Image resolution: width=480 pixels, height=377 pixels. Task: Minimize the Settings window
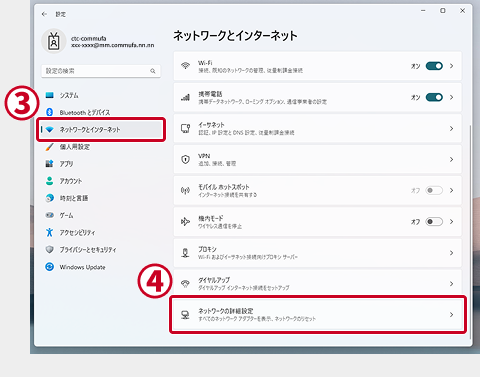[x=423, y=11]
